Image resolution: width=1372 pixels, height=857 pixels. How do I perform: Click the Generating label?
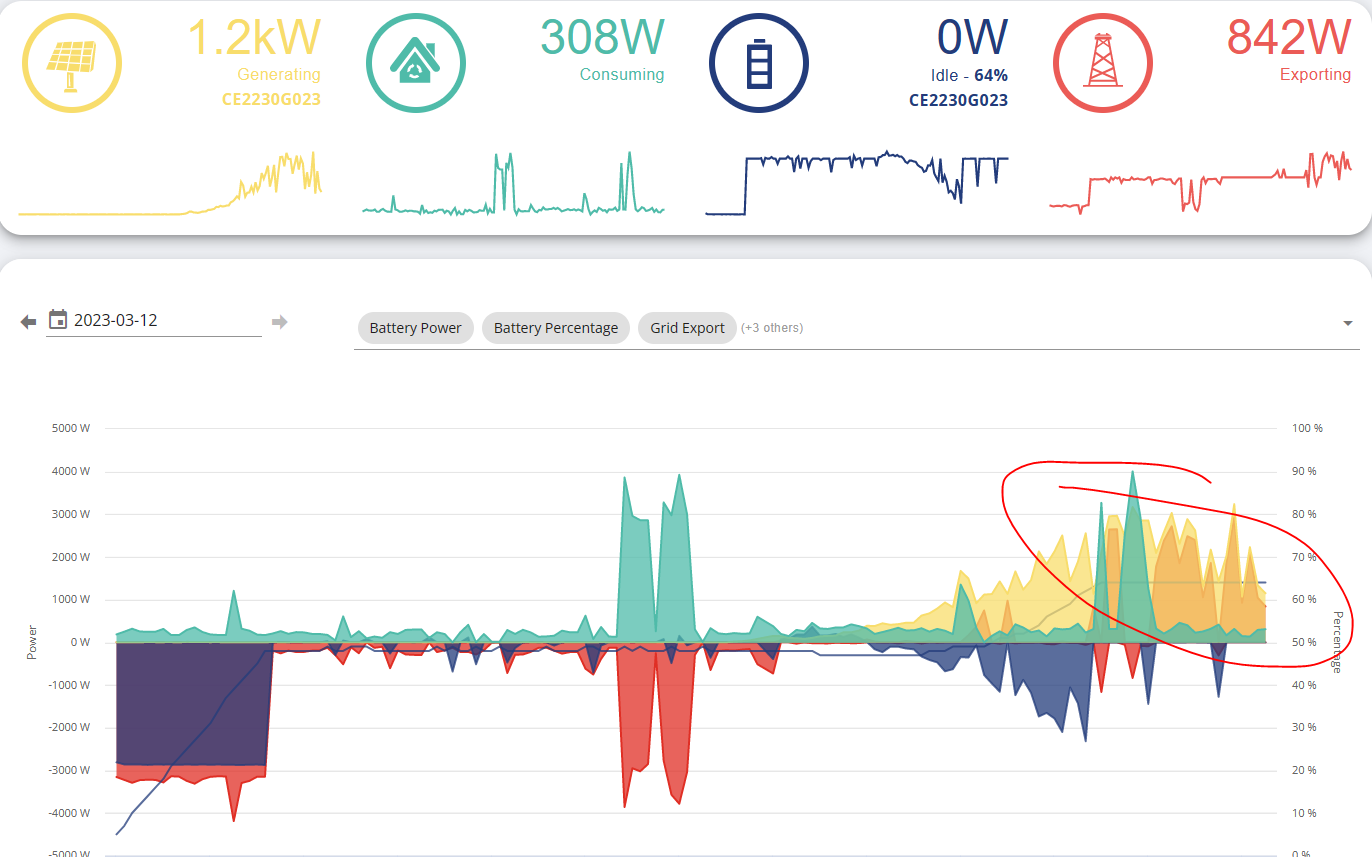279,74
